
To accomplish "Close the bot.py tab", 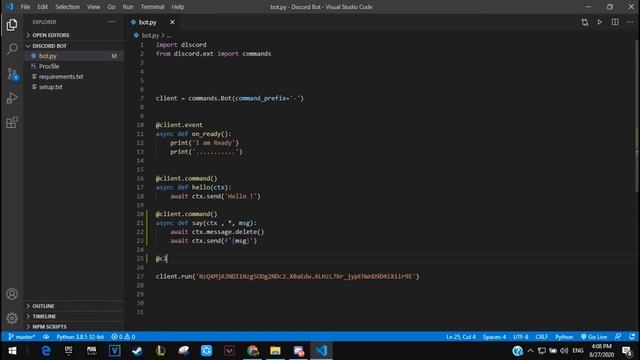I will [172, 22].
